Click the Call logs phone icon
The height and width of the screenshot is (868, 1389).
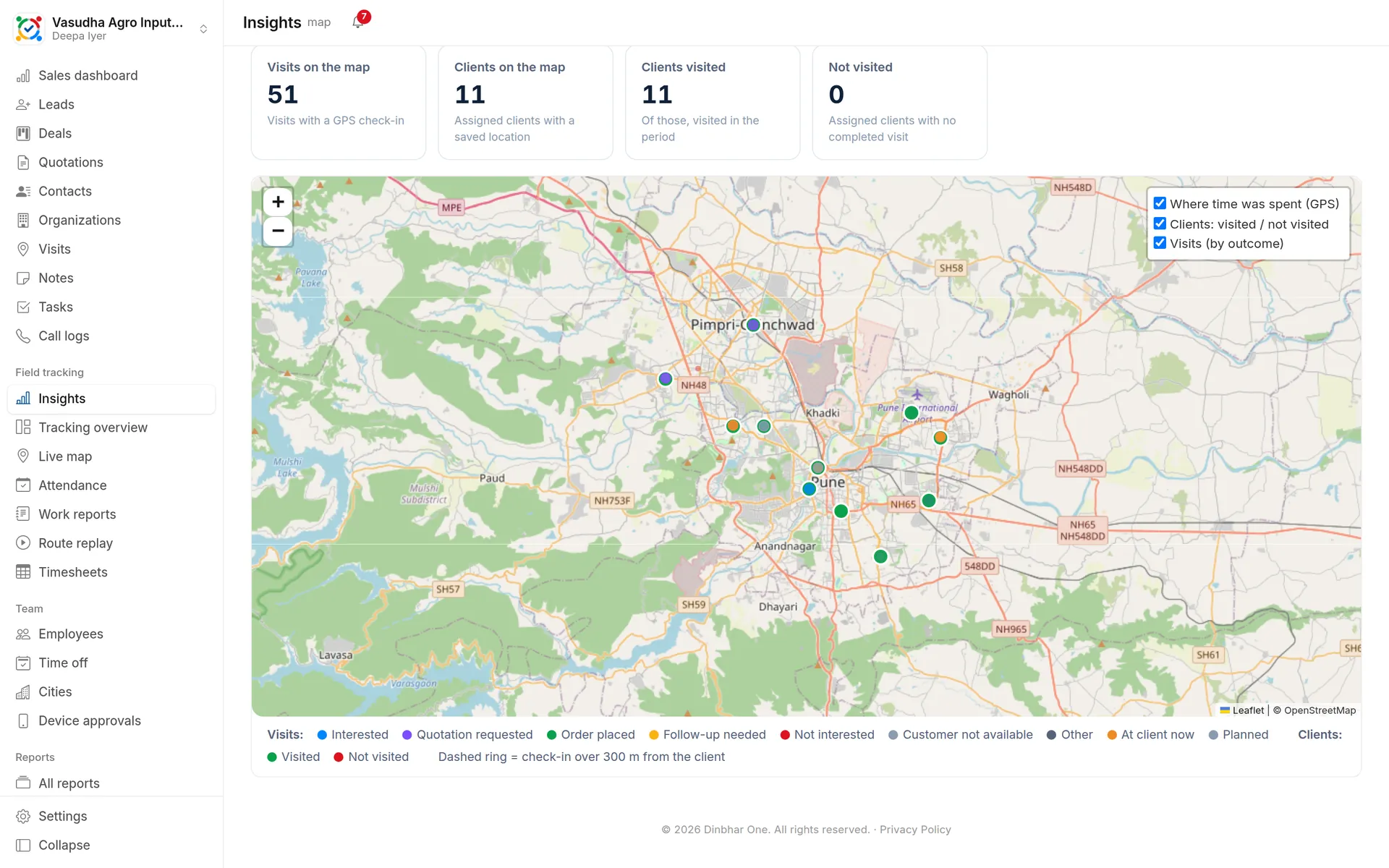23,336
